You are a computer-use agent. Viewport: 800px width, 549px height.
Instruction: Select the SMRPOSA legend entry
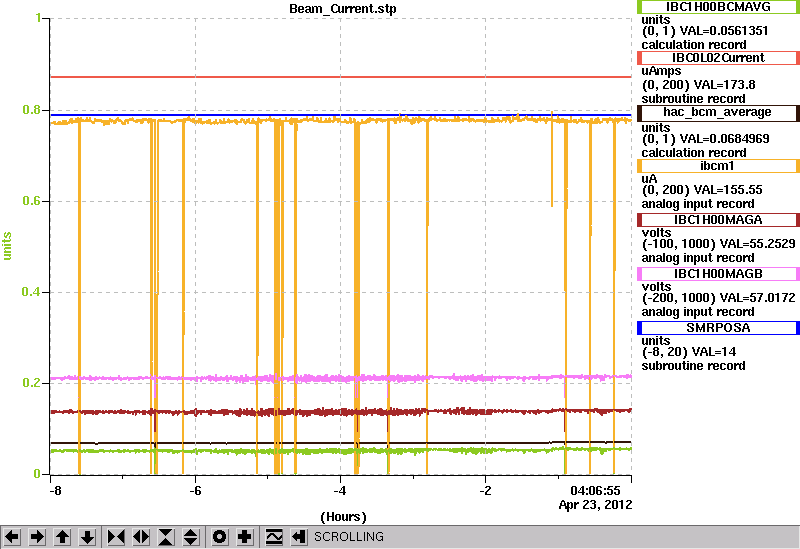click(x=718, y=328)
